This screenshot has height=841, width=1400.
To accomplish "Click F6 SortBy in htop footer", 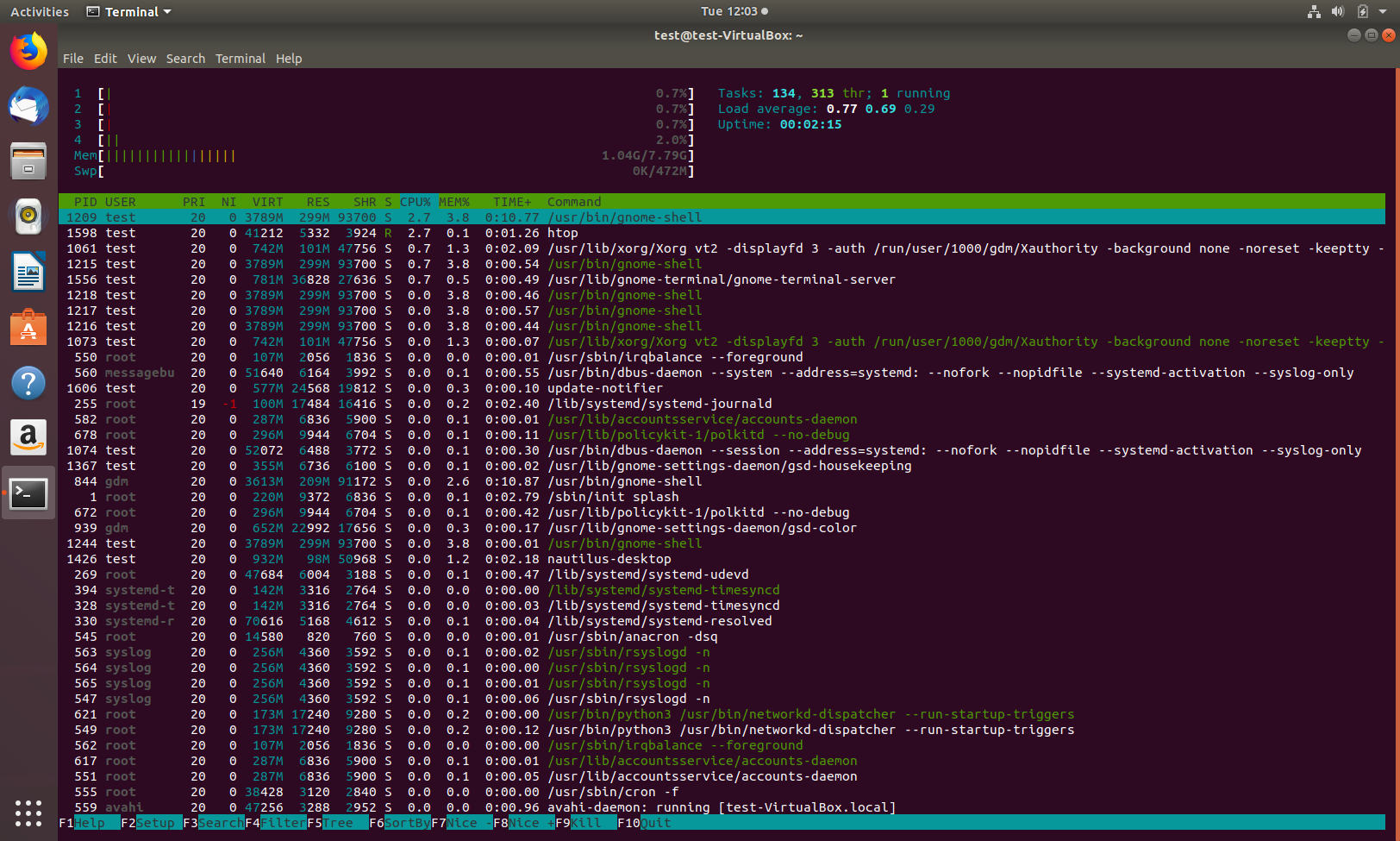I will [x=400, y=823].
